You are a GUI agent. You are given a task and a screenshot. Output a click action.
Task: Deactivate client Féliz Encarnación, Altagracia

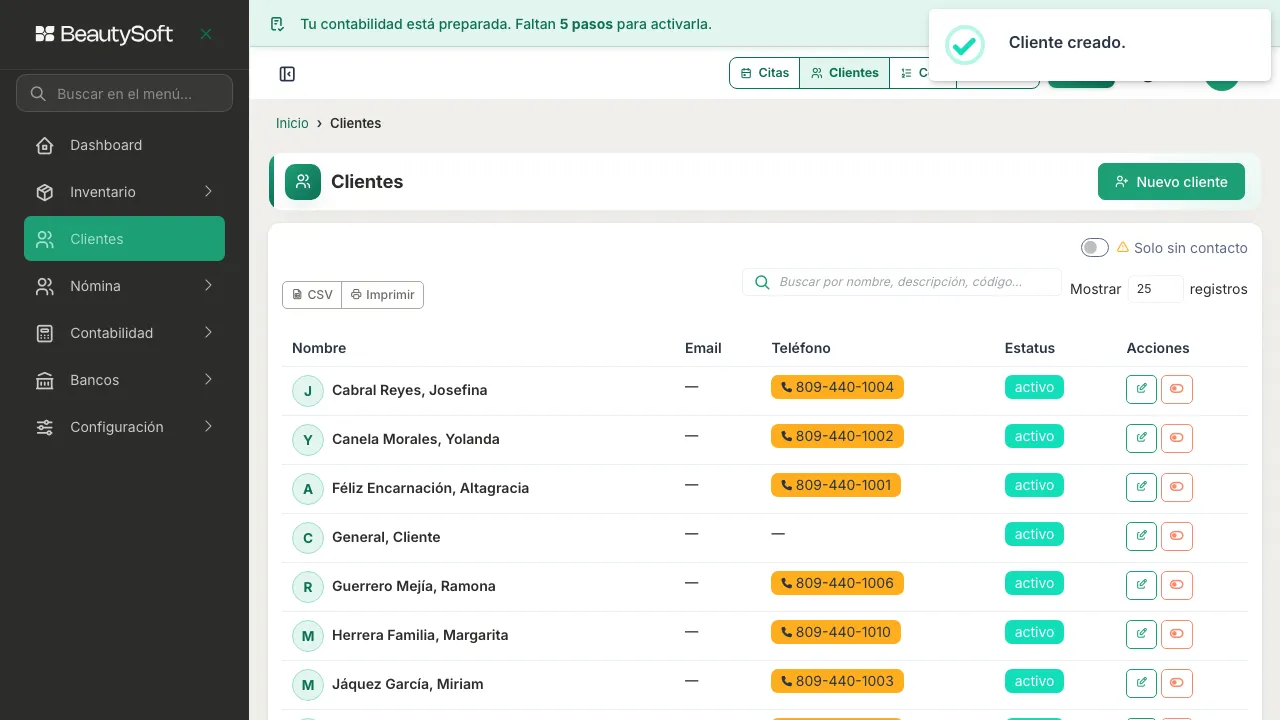(1177, 487)
